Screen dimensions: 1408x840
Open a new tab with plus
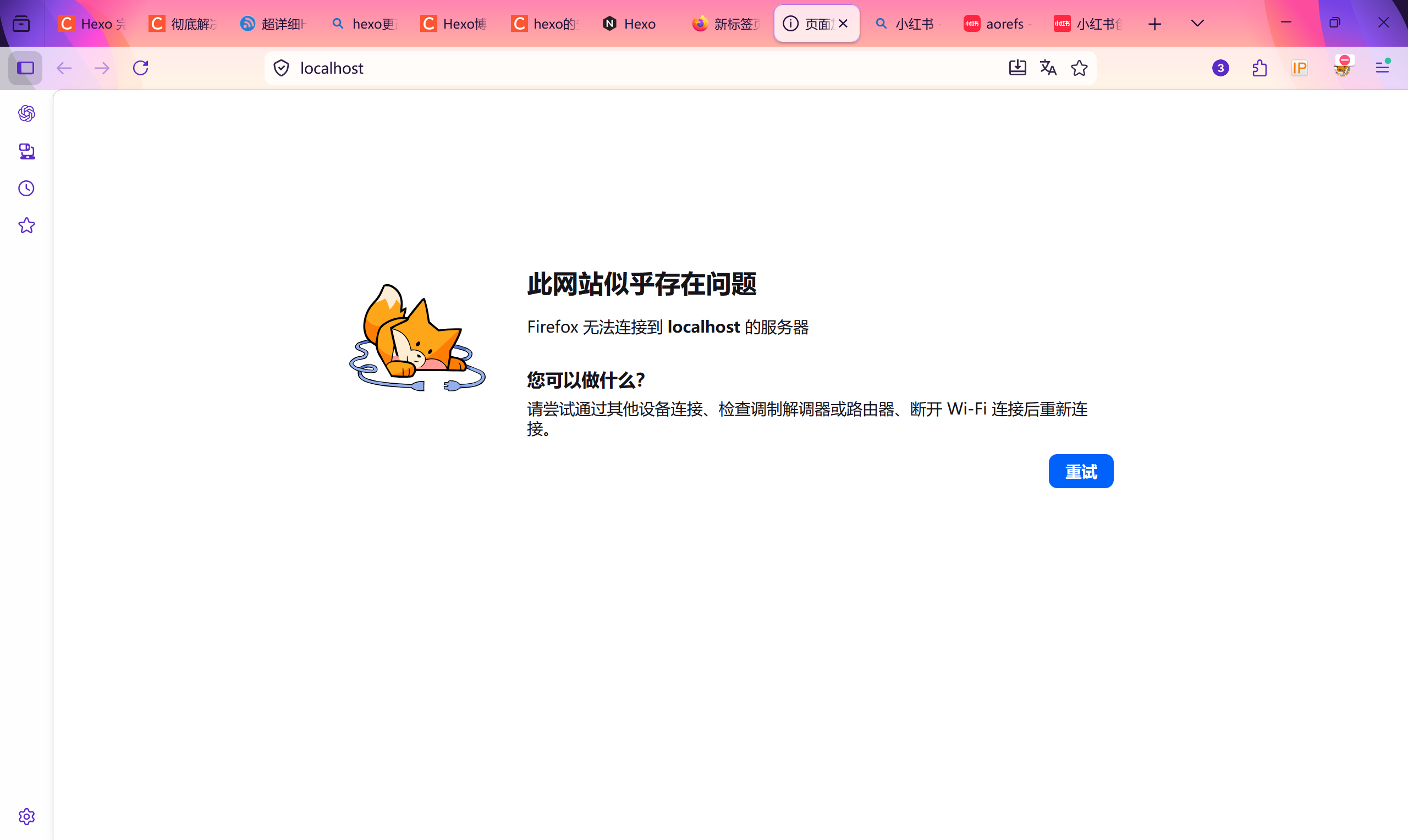pyautogui.click(x=1155, y=24)
